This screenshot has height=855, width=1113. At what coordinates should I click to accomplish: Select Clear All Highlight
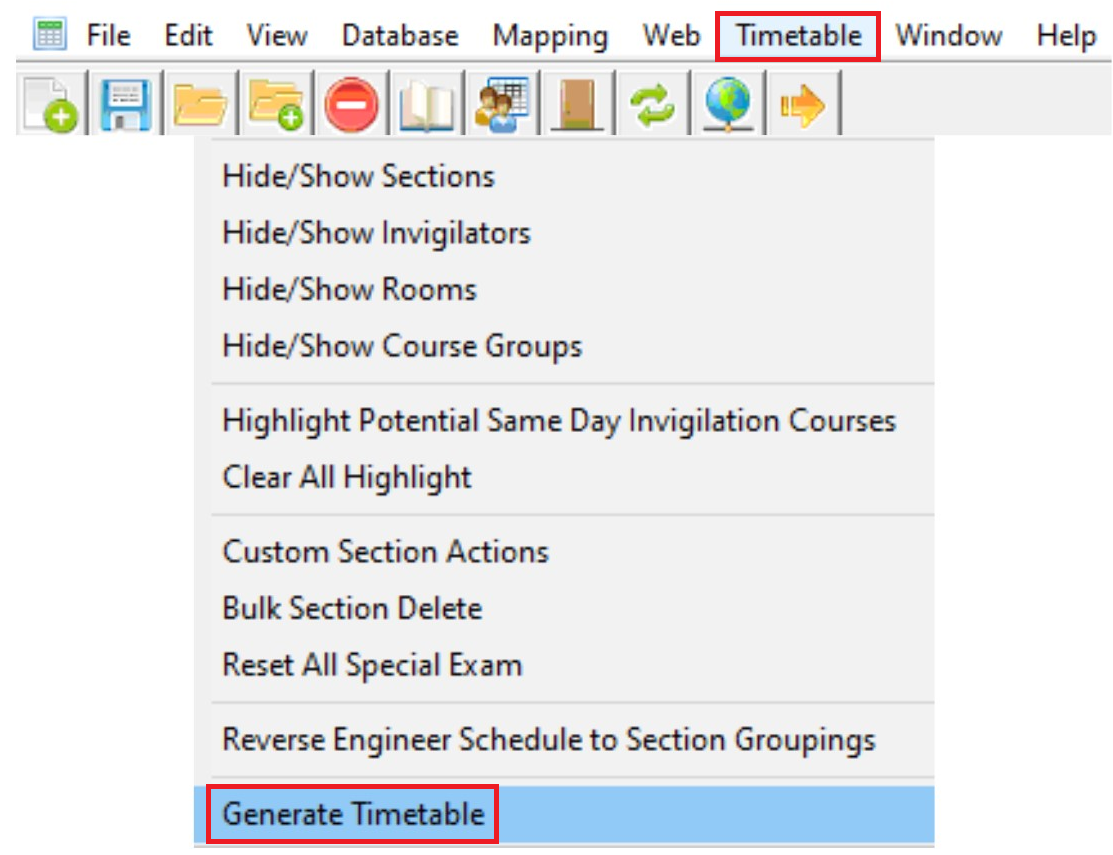point(346,477)
